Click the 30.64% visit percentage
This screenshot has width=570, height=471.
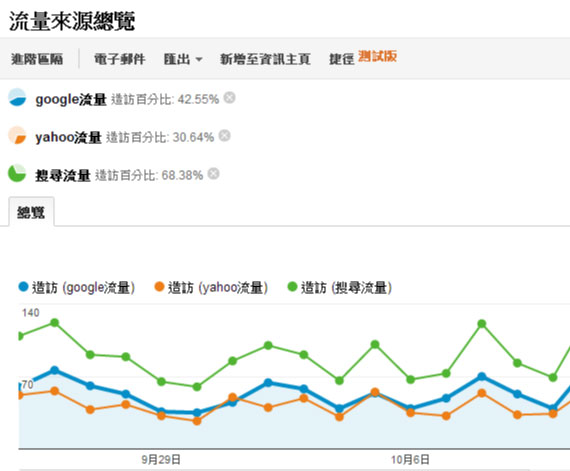(193, 137)
